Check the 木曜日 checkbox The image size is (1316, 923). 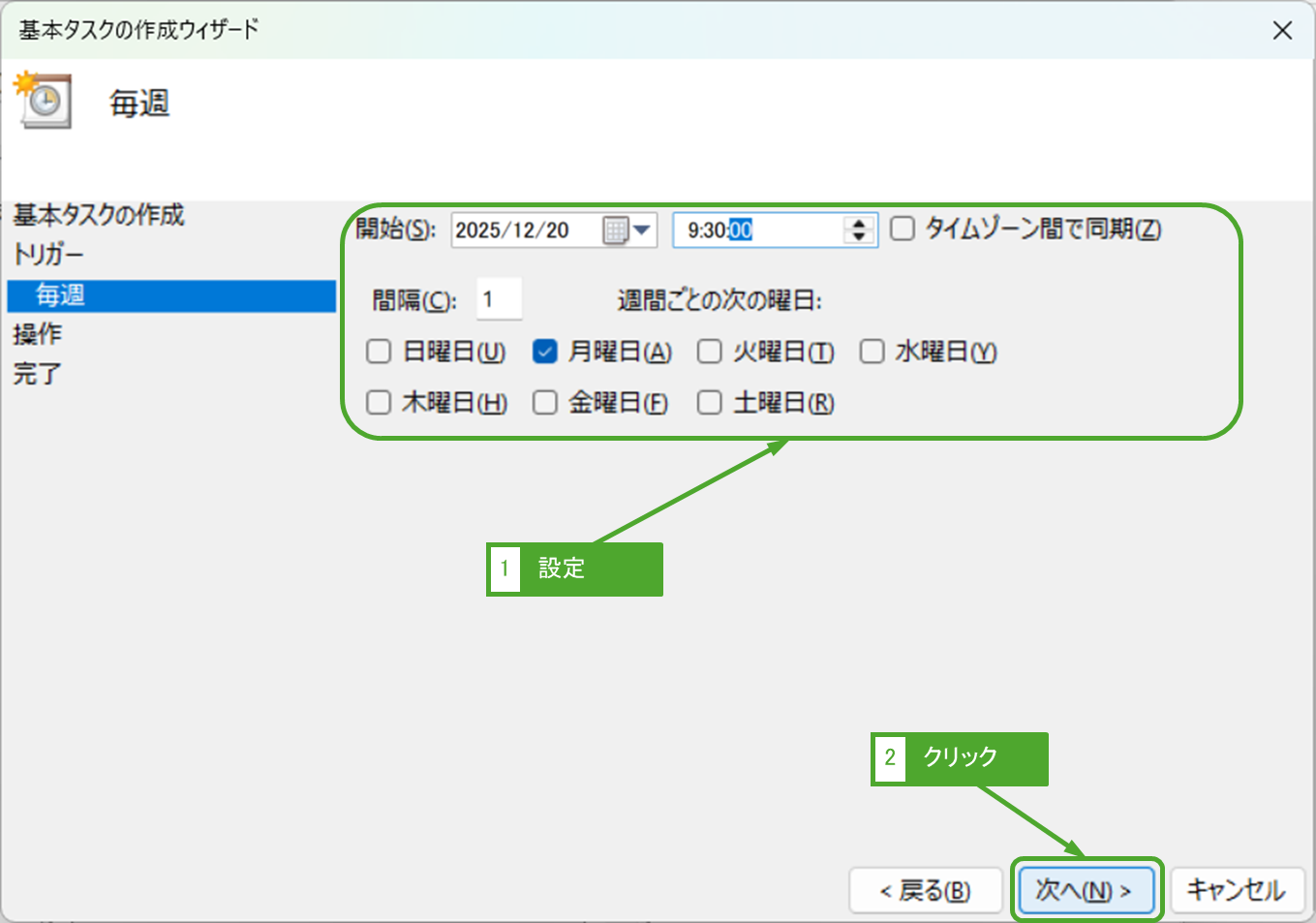click(x=379, y=402)
